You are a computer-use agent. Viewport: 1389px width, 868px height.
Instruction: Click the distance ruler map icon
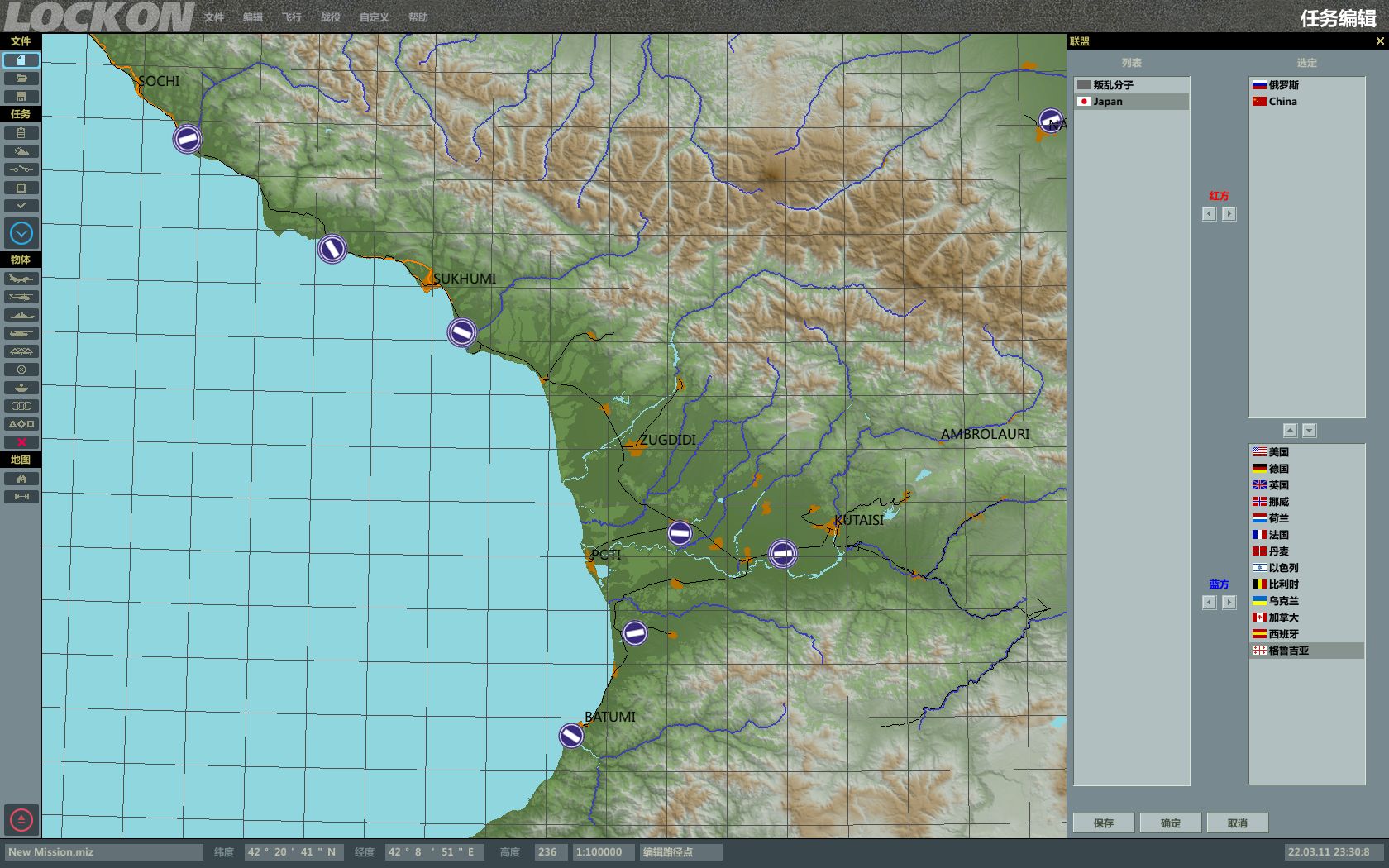point(21,497)
